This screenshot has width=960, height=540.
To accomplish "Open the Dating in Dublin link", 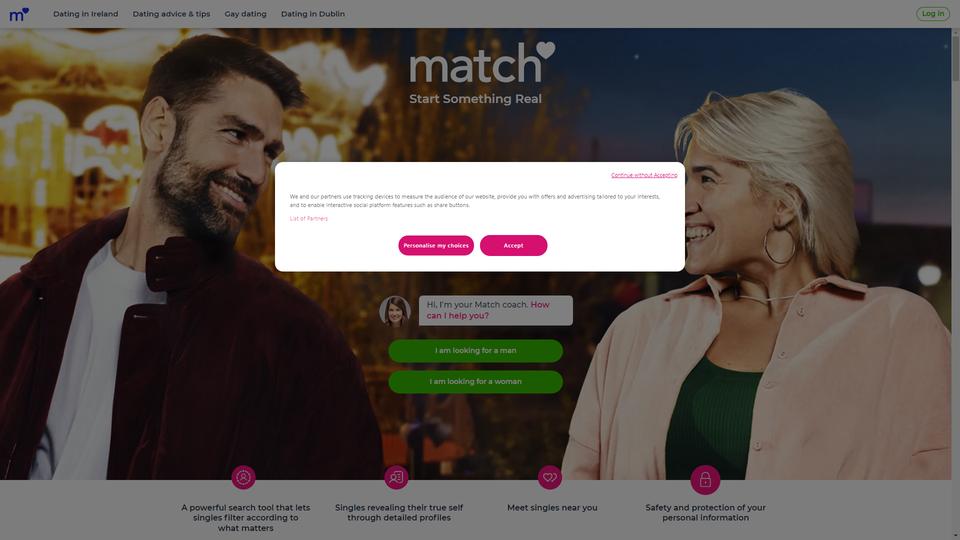I will 313,13.
